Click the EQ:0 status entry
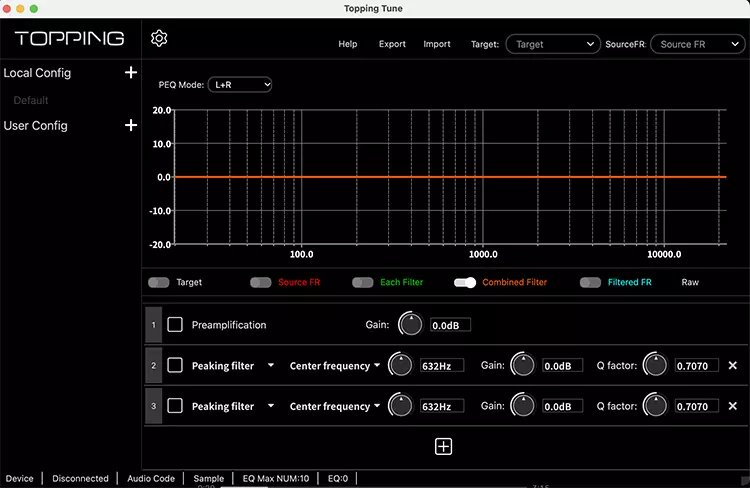The height and width of the screenshot is (488, 750). [x=338, y=478]
